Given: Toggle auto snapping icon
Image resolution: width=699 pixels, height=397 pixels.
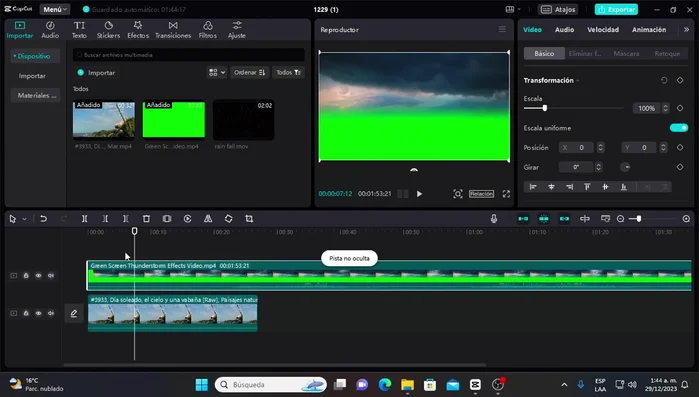Looking at the screenshot, I should (544, 219).
